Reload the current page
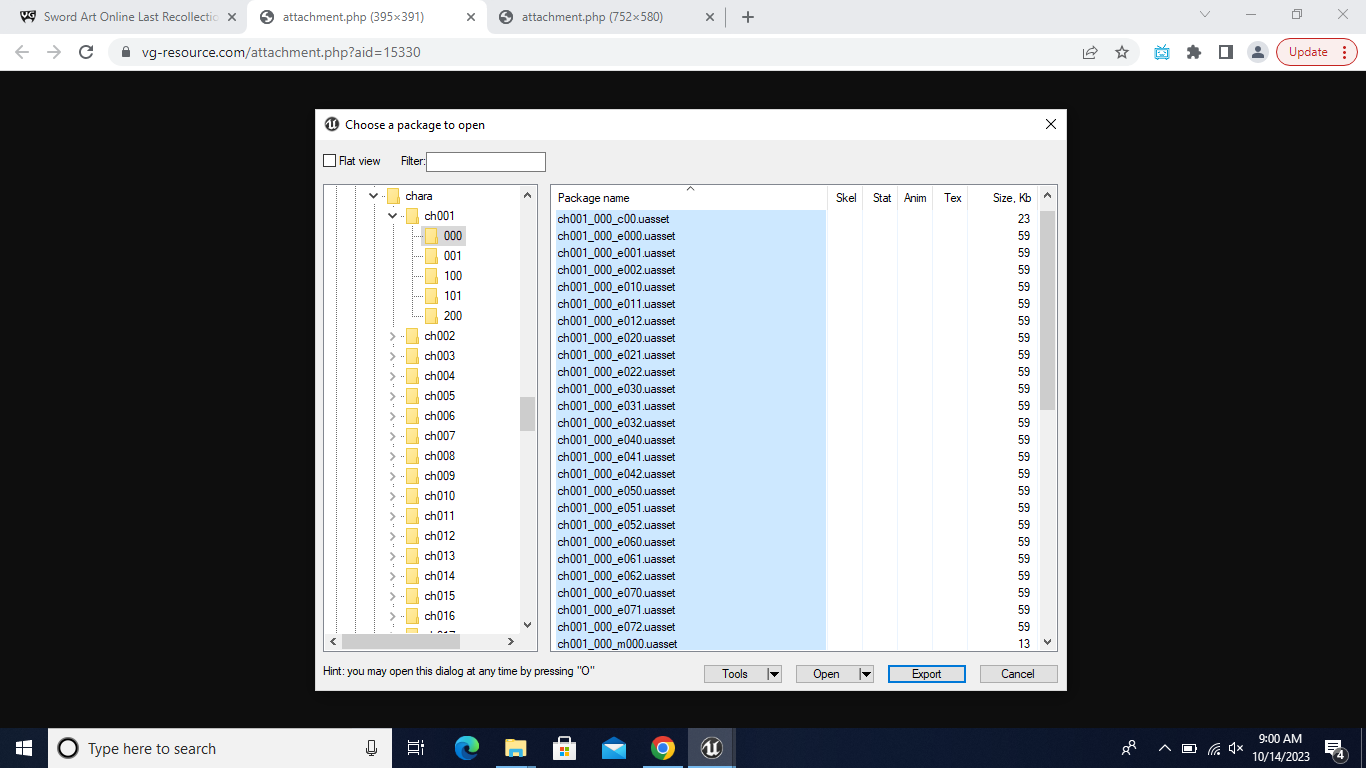Image resolution: width=1366 pixels, height=768 pixels. pos(86,52)
